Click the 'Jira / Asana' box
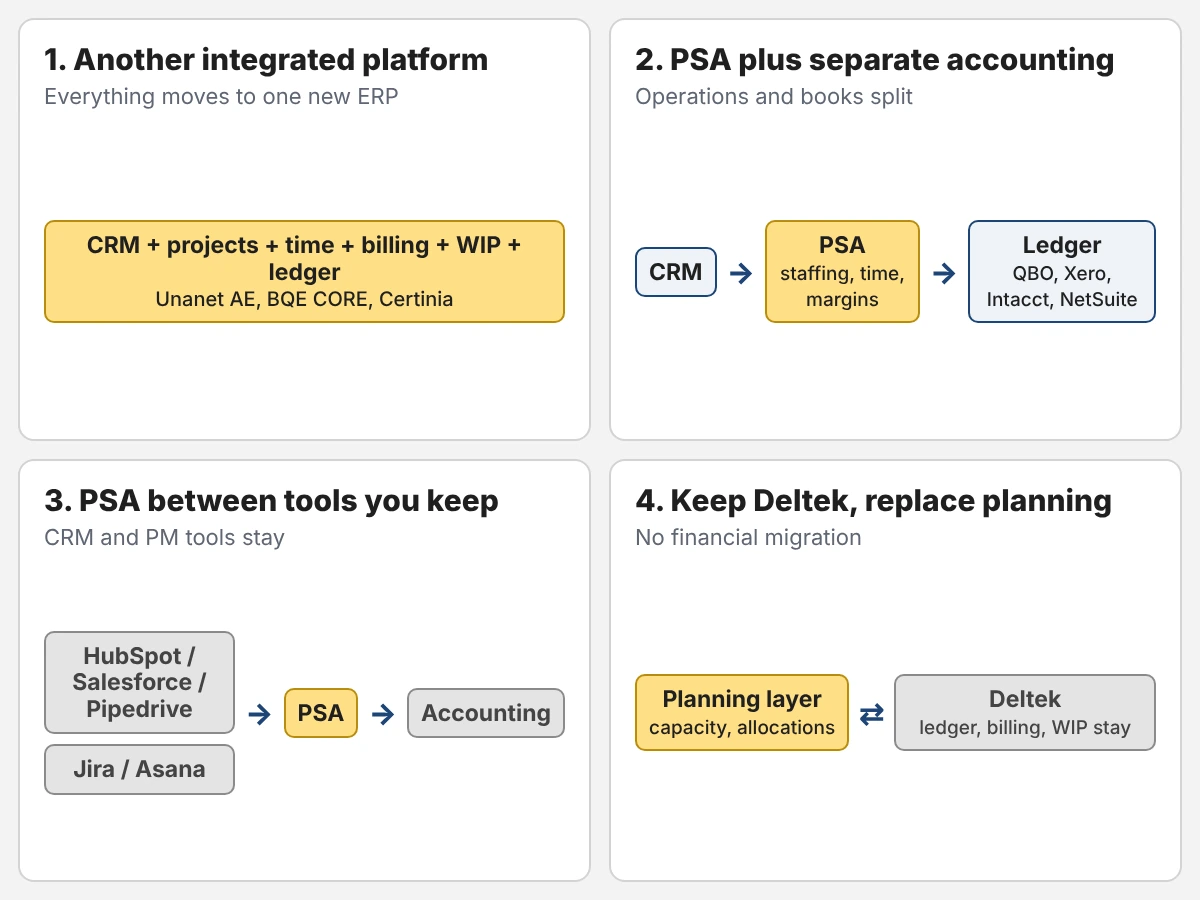The height and width of the screenshot is (900, 1200). [x=139, y=769]
